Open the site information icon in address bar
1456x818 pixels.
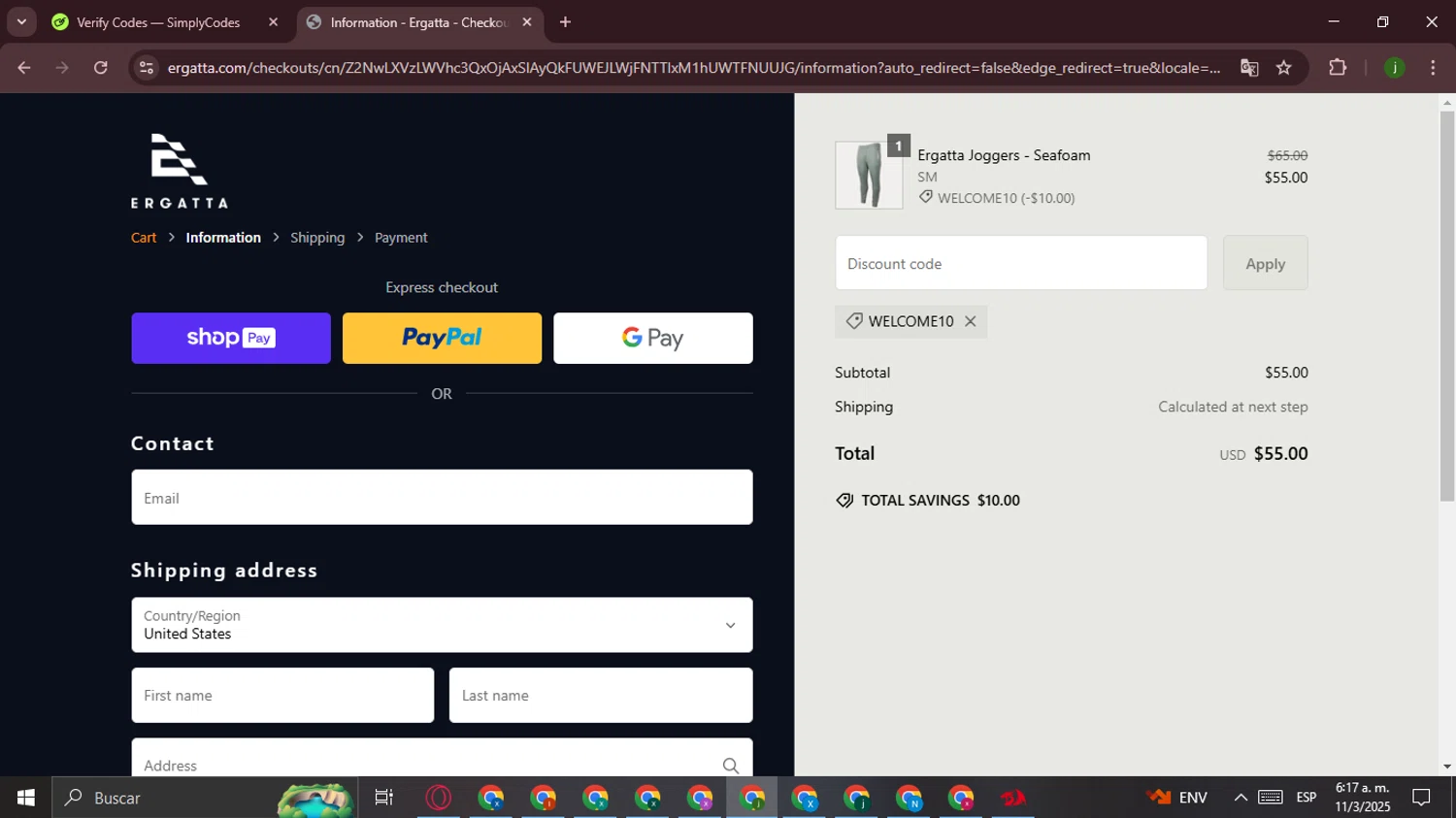point(147,68)
